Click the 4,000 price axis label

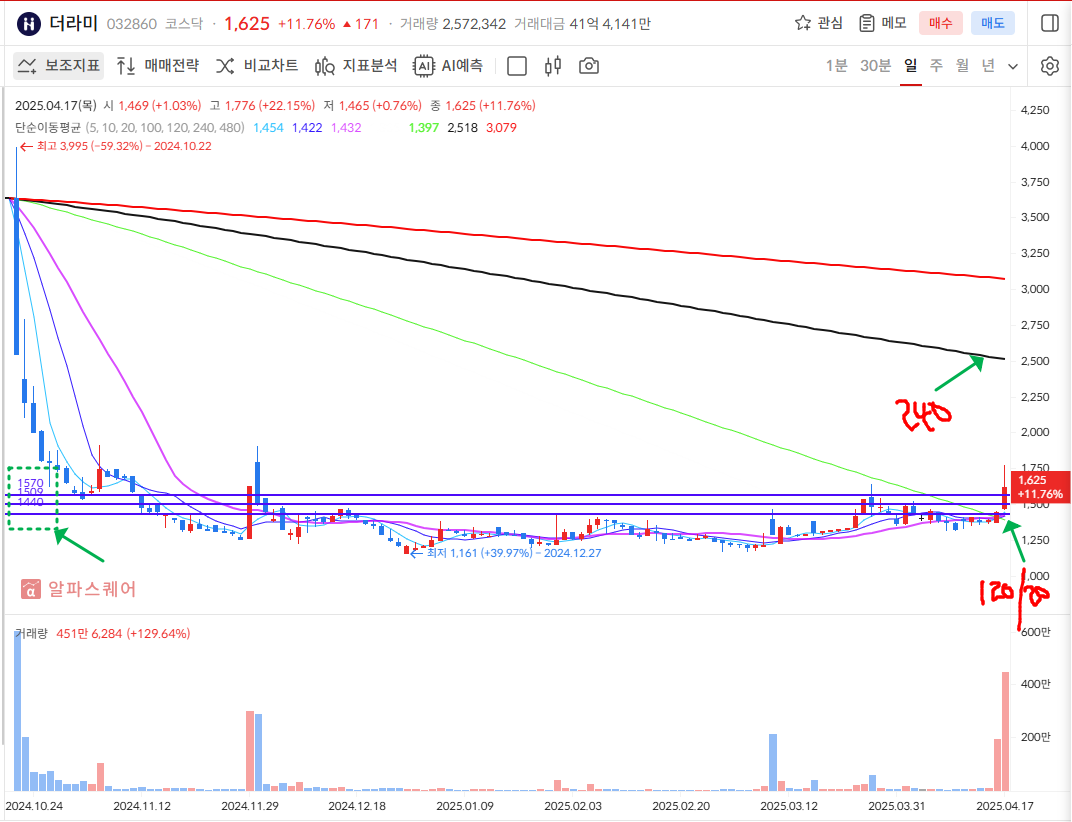(x=1035, y=146)
